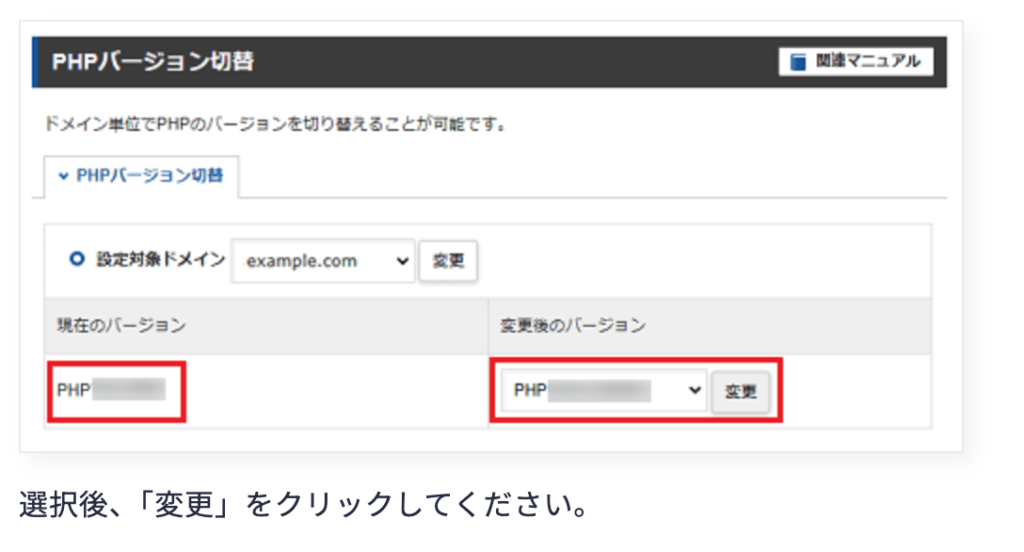
Task: Click the arrow on the PHP version dropdown
Action: (696, 391)
